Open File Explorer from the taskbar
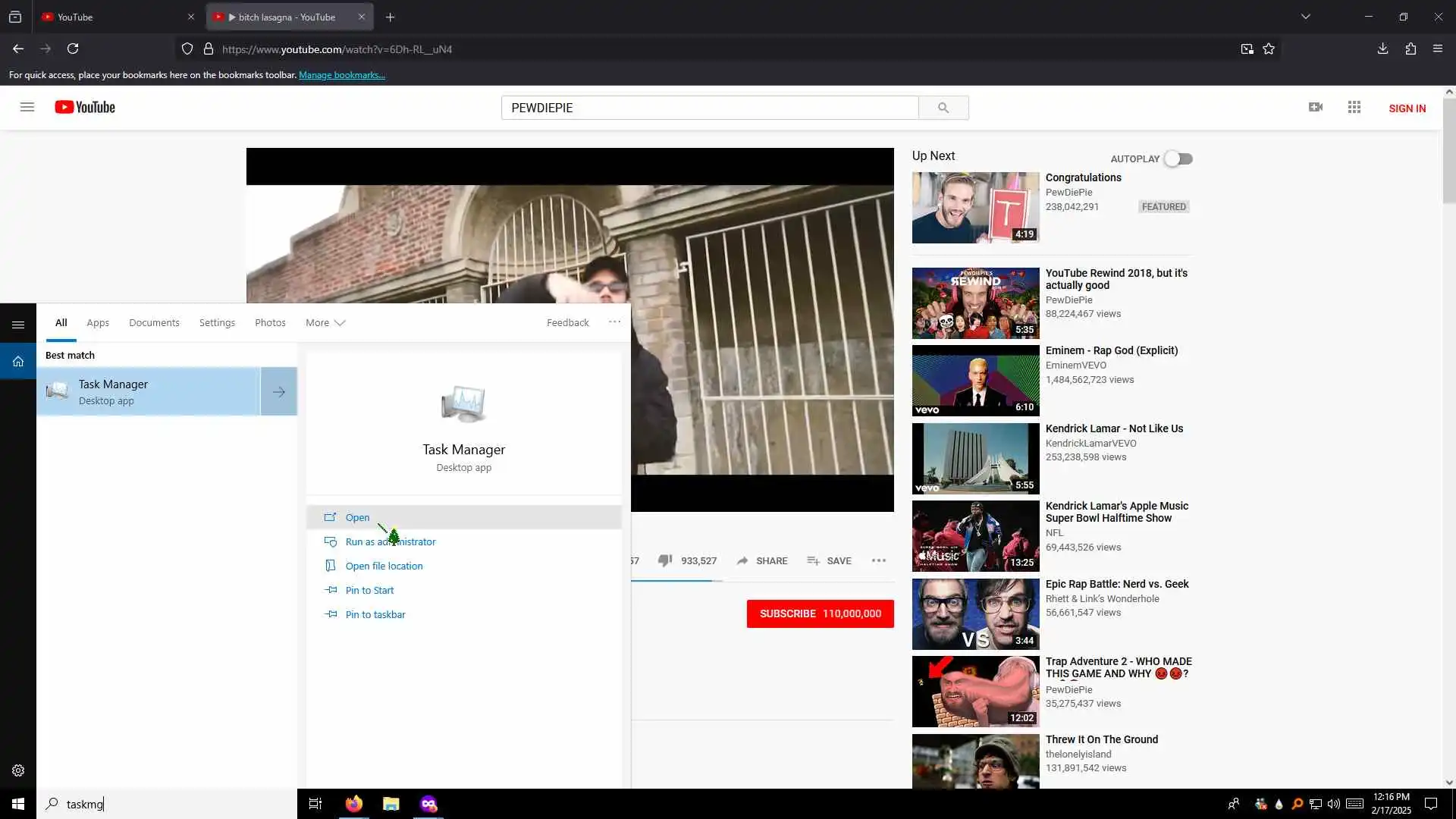 391,804
